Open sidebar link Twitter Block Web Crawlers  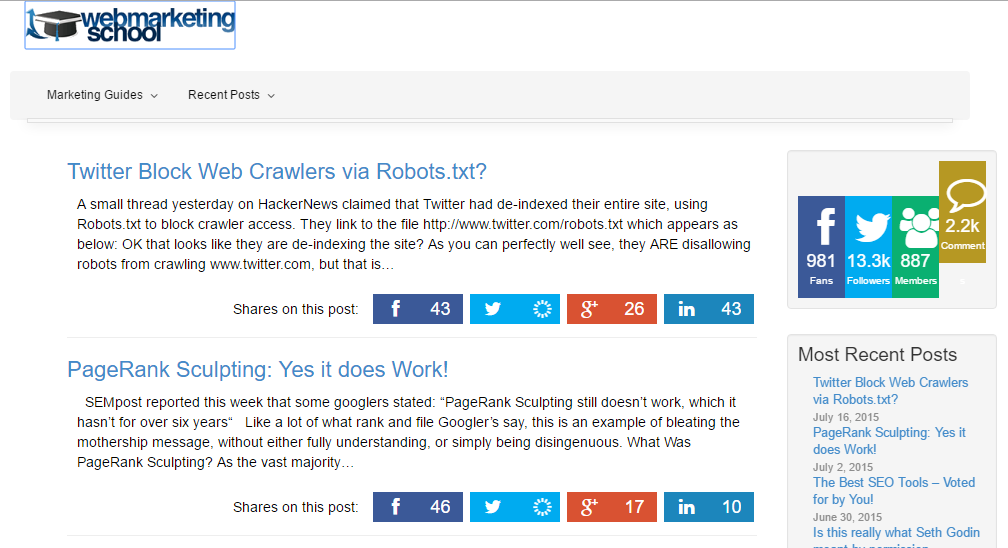click(x=890, y=391)
